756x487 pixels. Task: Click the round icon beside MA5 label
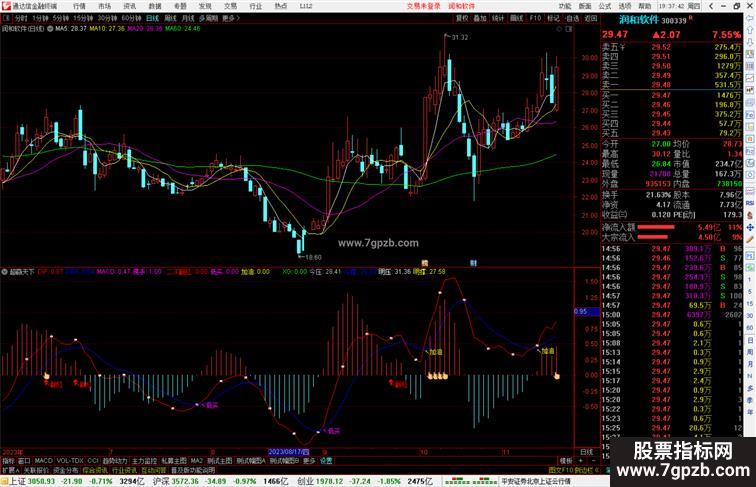[50, 29]
